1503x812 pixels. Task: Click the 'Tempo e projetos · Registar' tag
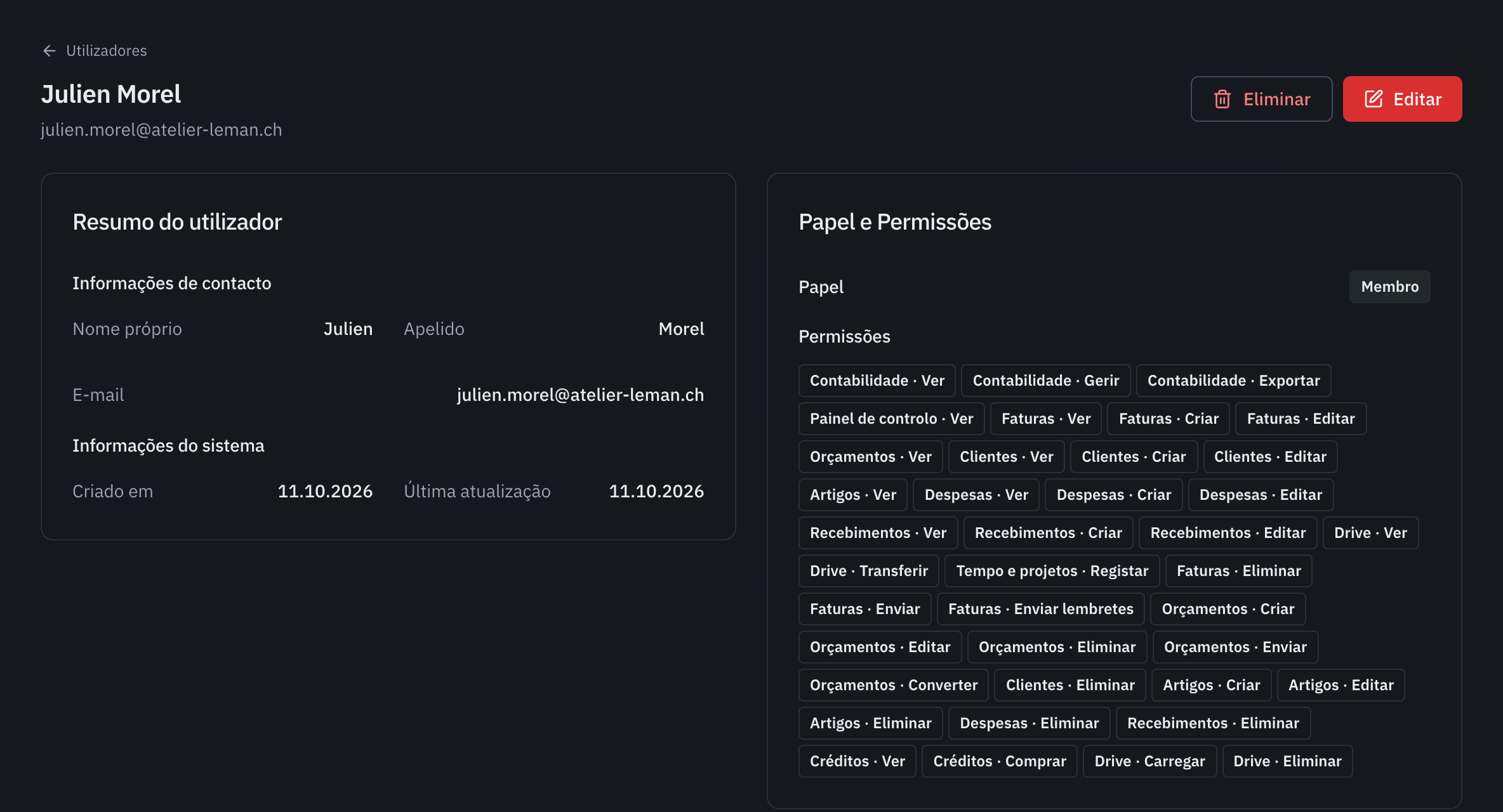point(1052,571)
